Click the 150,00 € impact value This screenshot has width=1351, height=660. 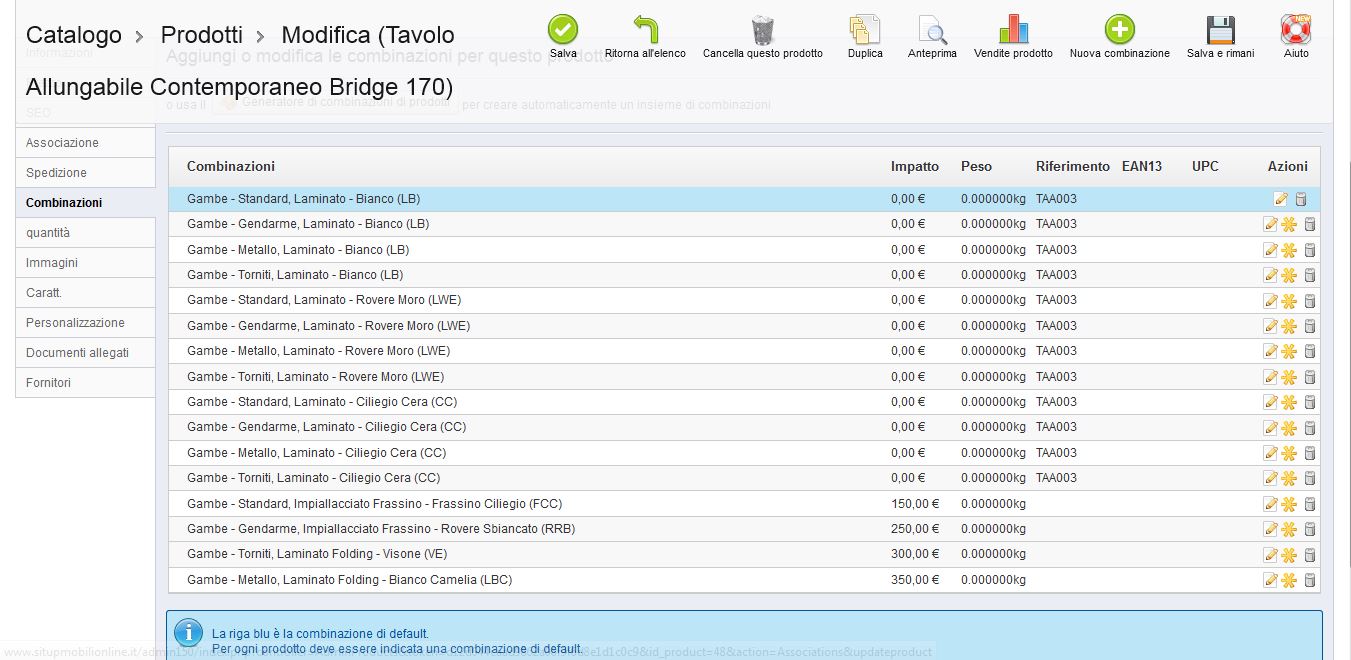[915, 504]
